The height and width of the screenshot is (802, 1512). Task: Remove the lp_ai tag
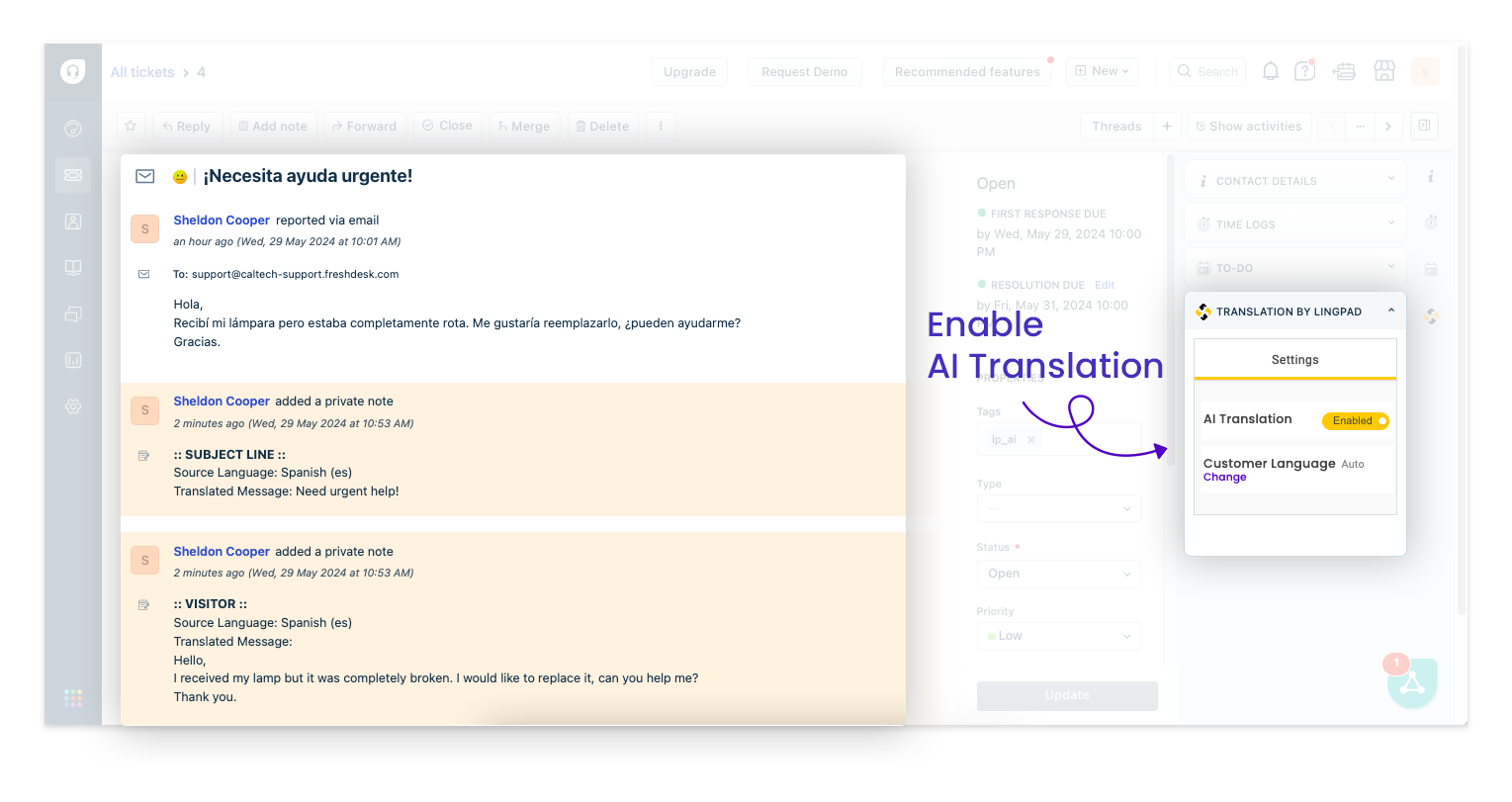pyautogui.click(x=1031, y=440)
